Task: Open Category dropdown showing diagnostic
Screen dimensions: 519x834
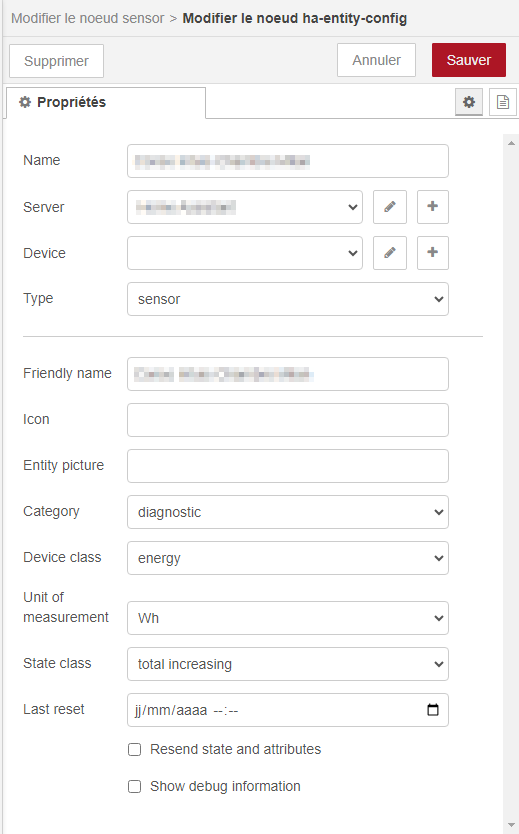Action: pos(288,512)
